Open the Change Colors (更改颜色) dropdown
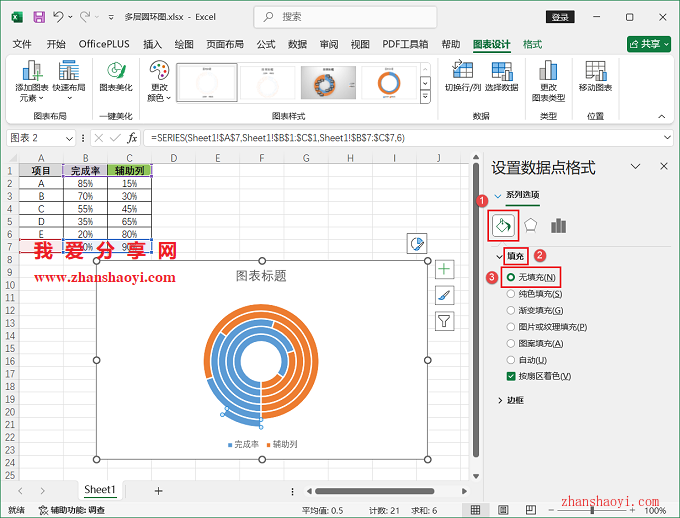The height and width of the screenshot is (518, 680). pyautogui.click(x=159, y=80)
